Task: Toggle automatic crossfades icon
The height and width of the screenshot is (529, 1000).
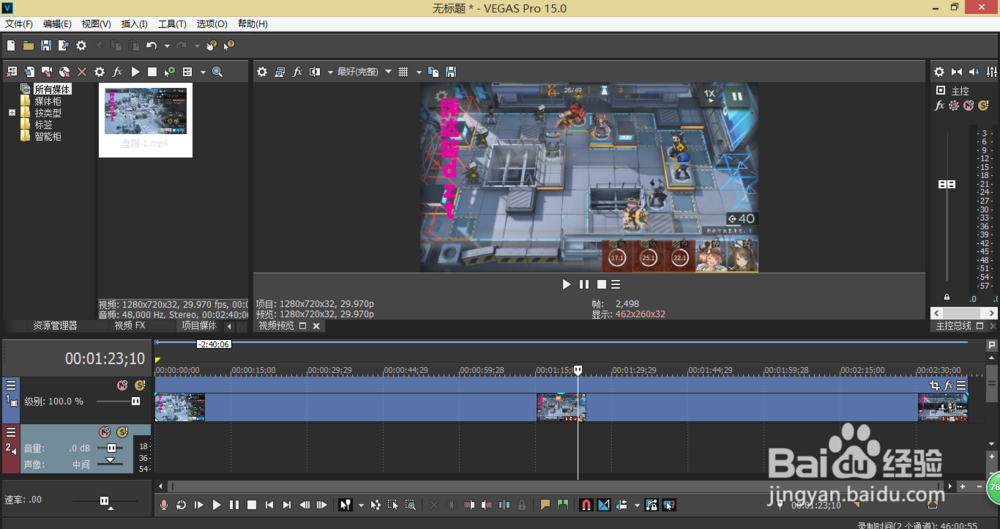Action: click(604, 505)
